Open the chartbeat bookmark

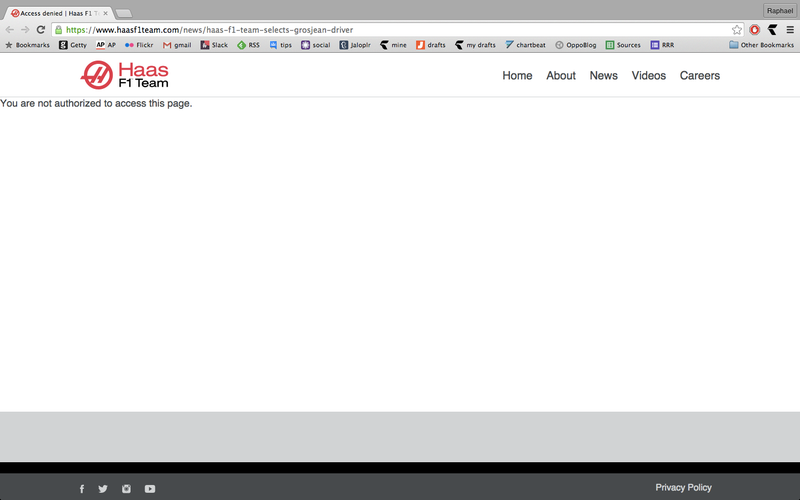[x=526, y=45]
